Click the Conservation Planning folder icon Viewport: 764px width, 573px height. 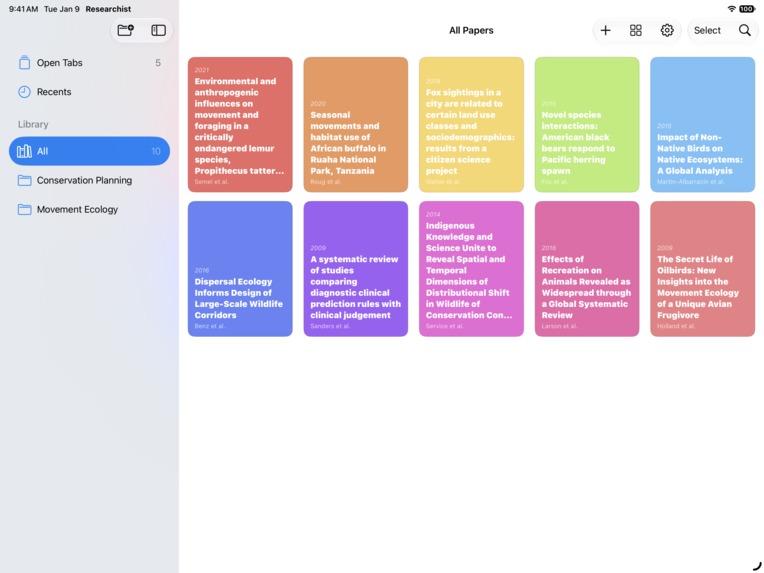point(24,180)
